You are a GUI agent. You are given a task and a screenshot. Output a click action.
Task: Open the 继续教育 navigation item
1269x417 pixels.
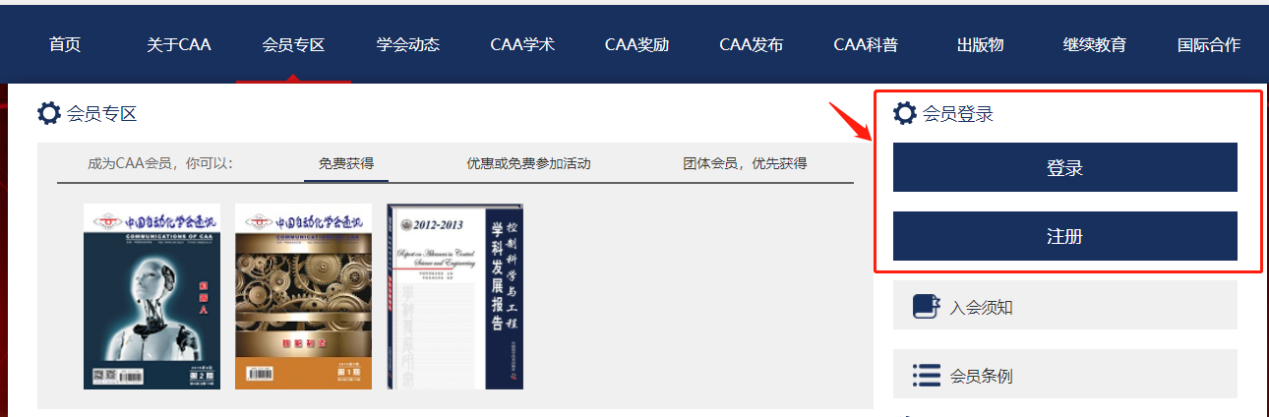[x=1094, y=45]
